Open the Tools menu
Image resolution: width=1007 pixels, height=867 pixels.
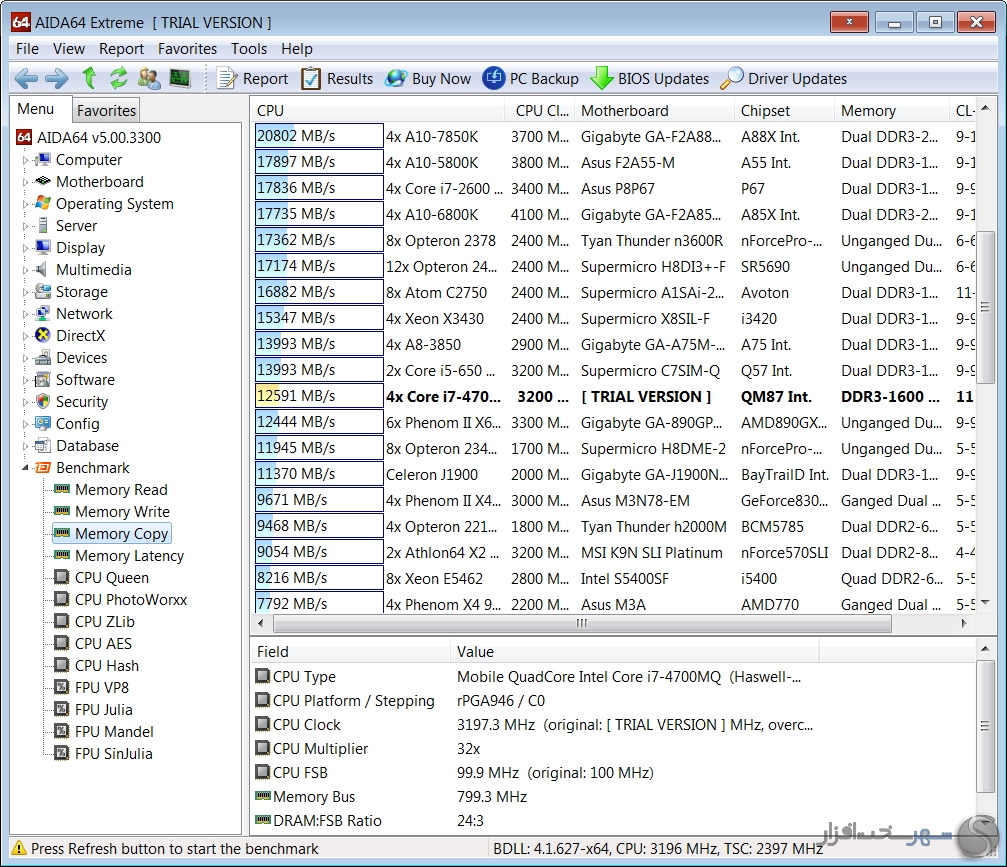[x=249, y=49]
